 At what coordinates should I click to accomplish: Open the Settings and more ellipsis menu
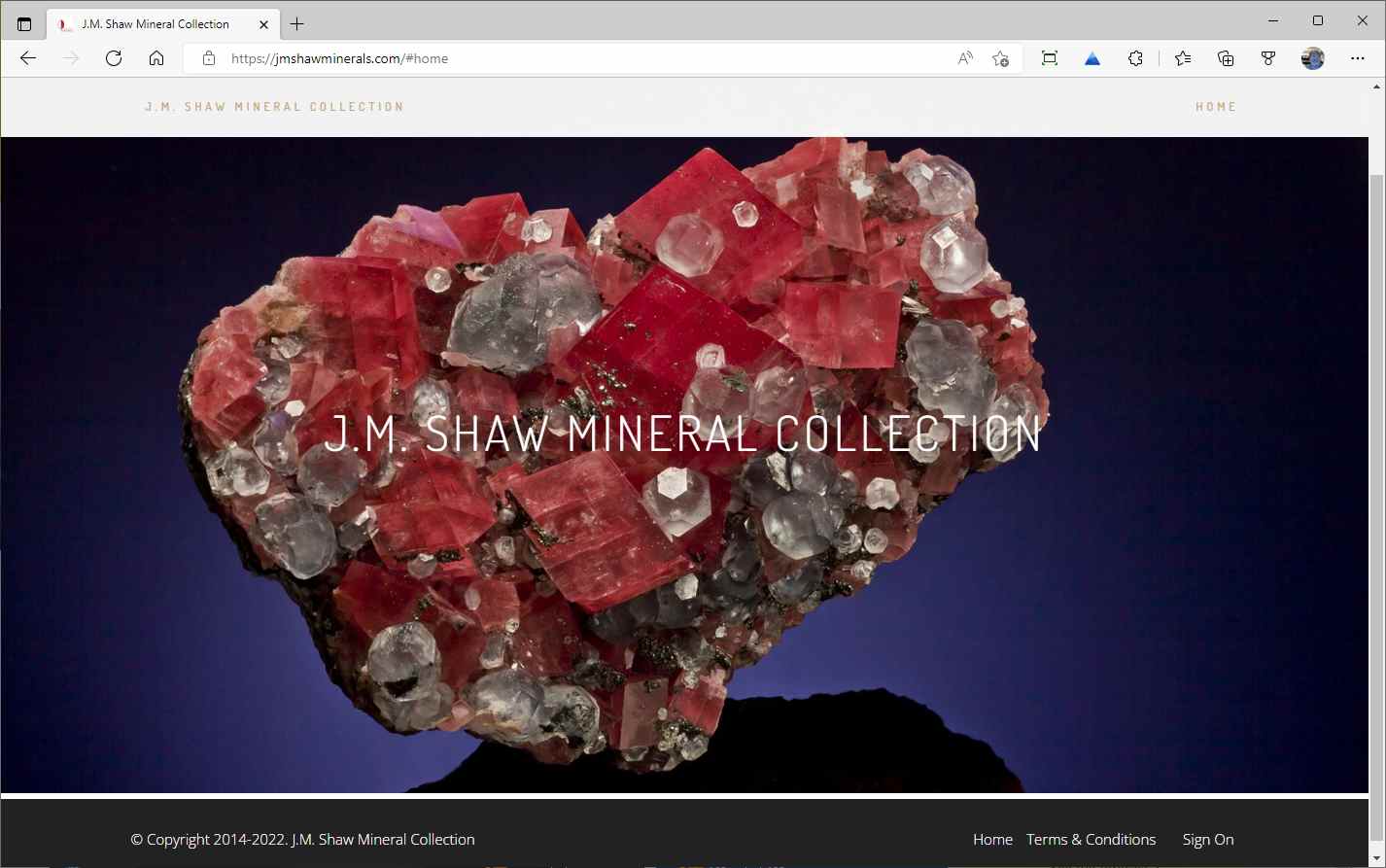pyautogui.click(x=1357, y=58)
